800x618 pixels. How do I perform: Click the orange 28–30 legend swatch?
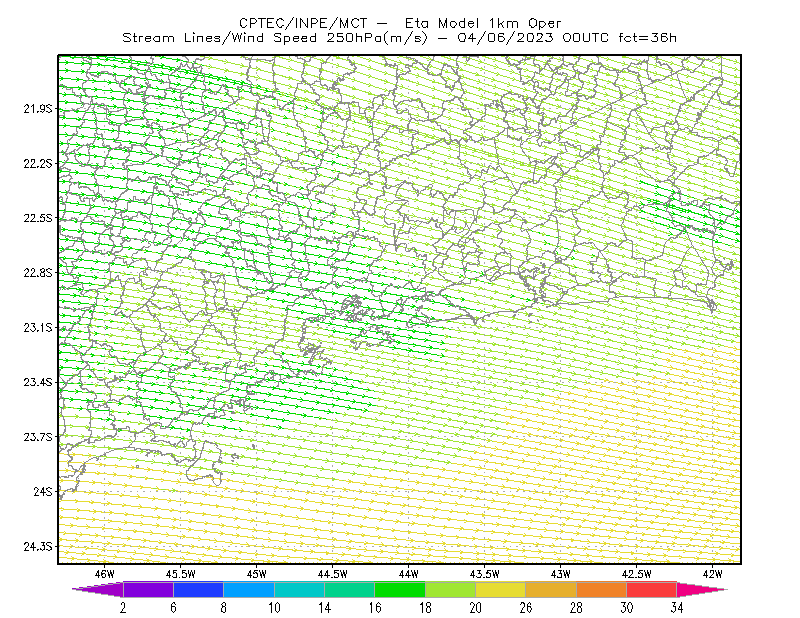pos(602,589)
